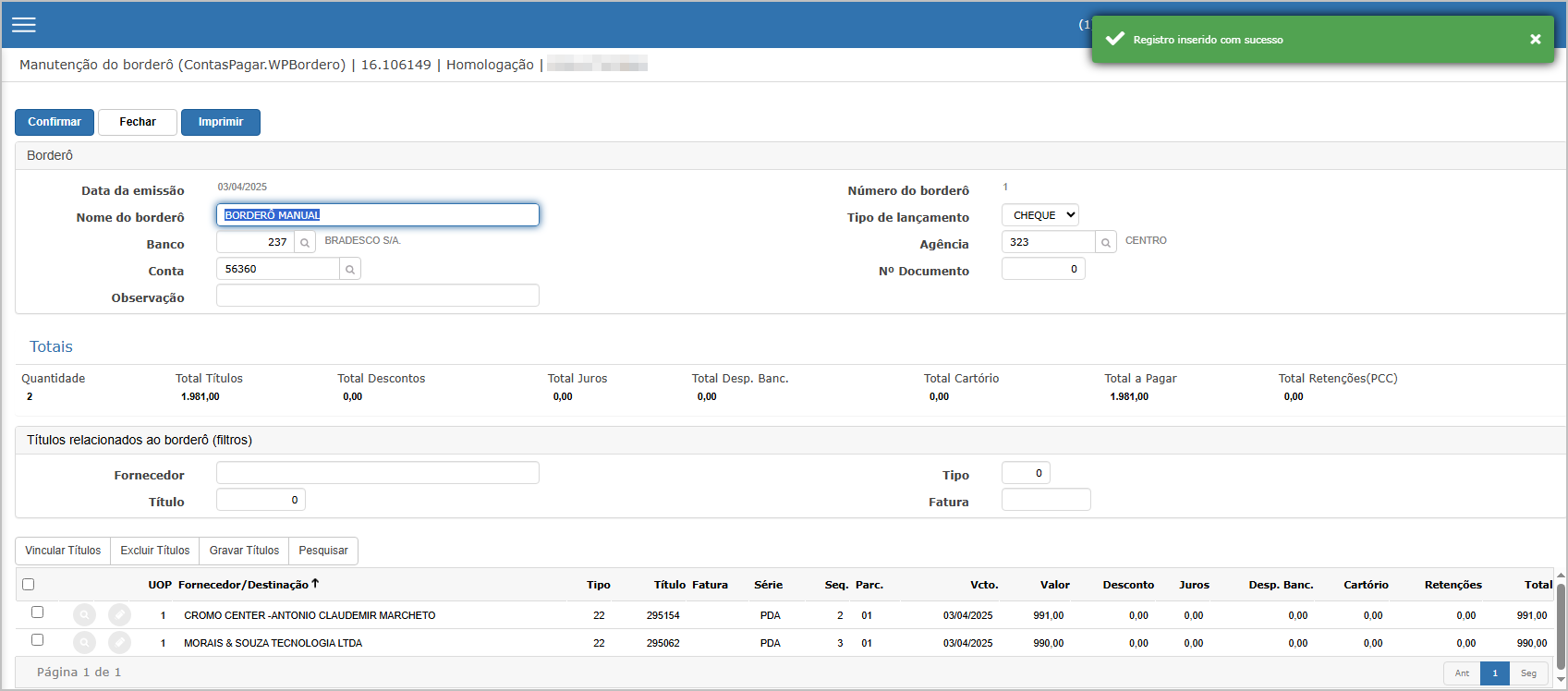The width and height of the screenshot is (1568, 691).
Task: Toggle select-all checkbox in table header
Action: 29,585
